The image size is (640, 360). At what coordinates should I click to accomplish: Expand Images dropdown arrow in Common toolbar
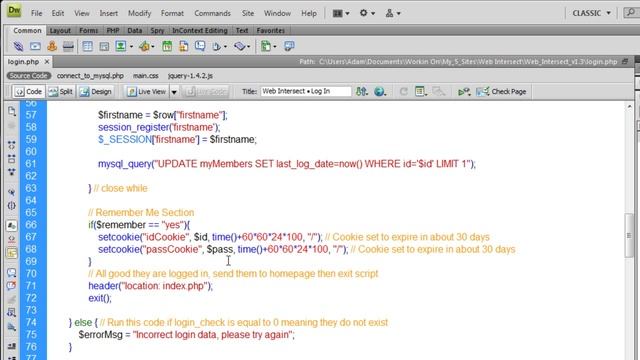tap(131, 47)
